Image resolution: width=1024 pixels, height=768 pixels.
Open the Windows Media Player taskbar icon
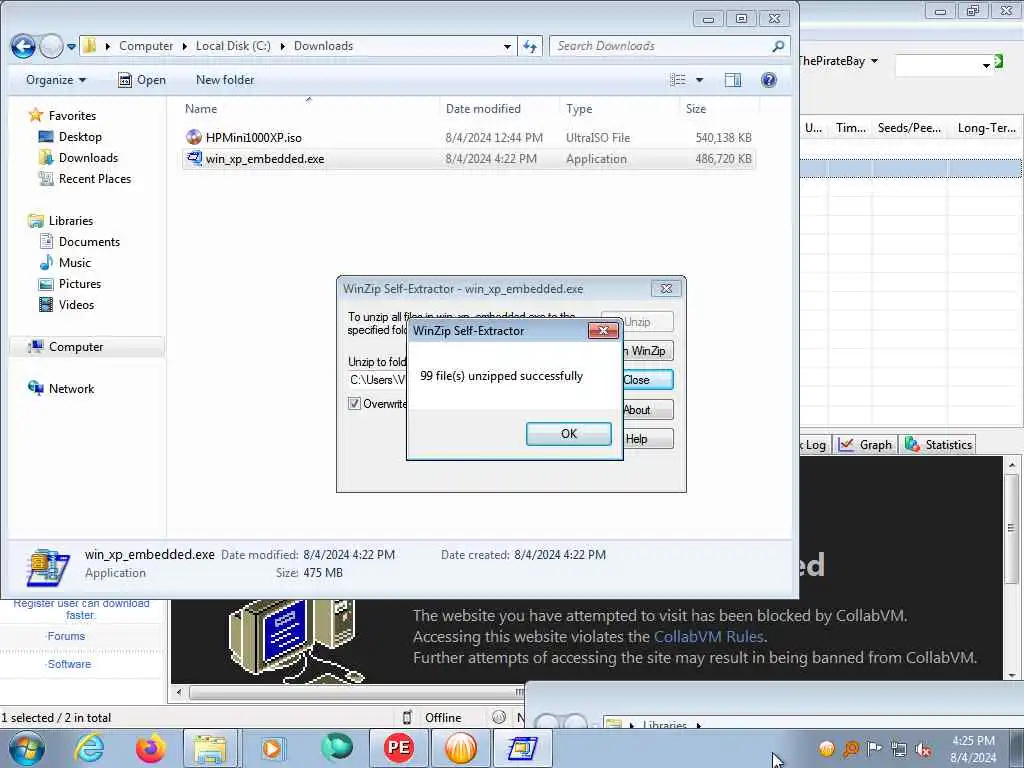pos(272,748)
